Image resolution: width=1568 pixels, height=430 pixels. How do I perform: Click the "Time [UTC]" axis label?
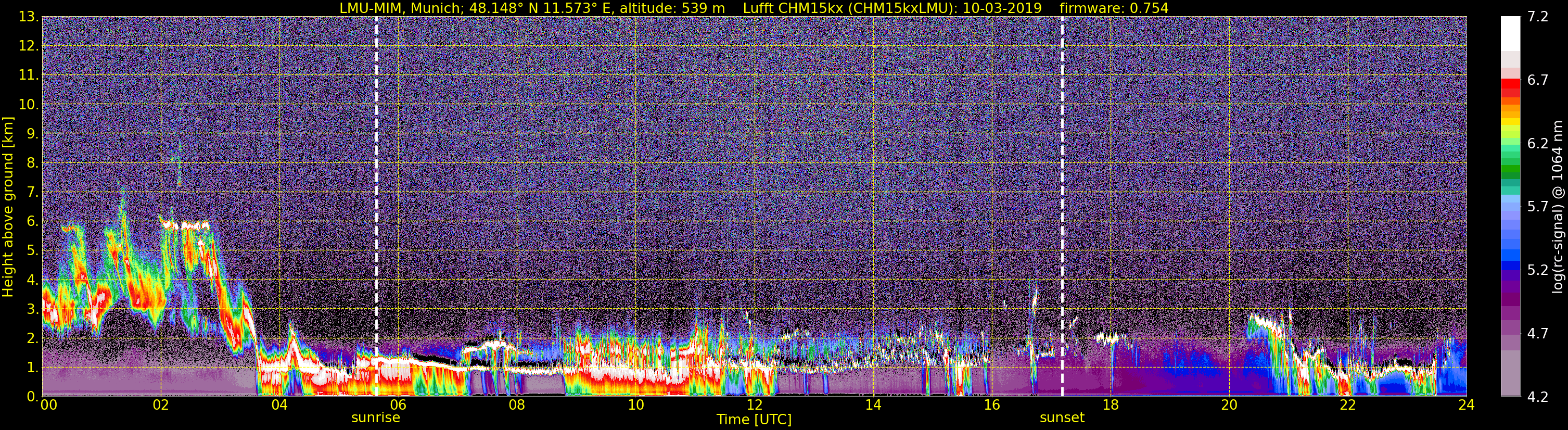(x=754, y=419)
